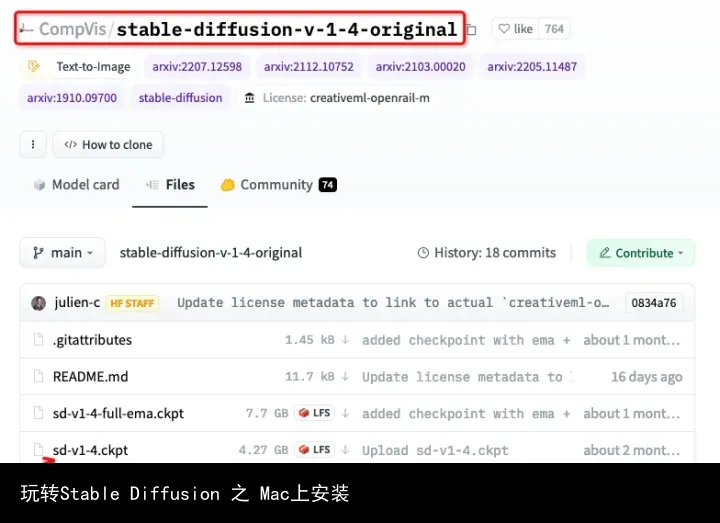Expand the Contribute dropdown
720x523 pixels.
pyautogui.click(x=641, y=253)
